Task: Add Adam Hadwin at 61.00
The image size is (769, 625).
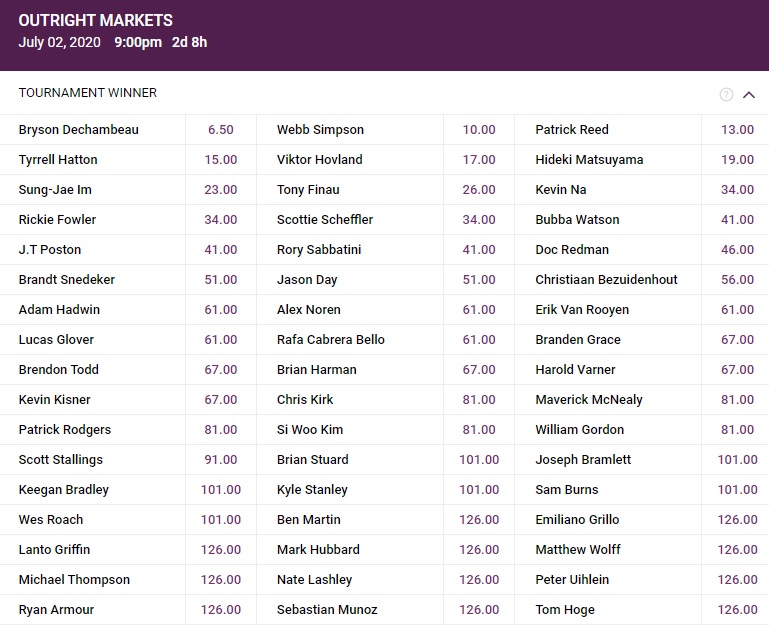Action: pyautogui.click(x=221, y=310)
